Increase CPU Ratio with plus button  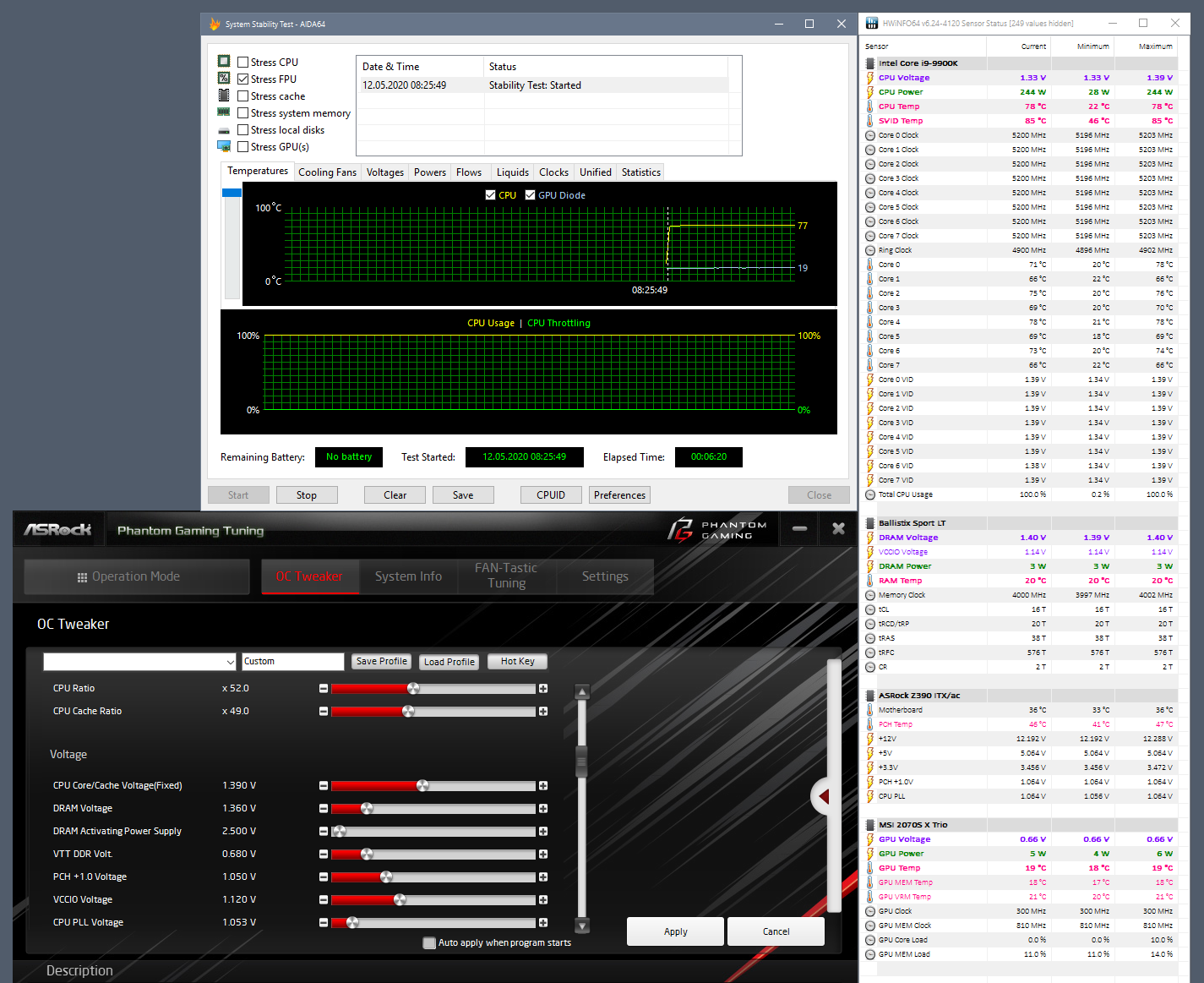click(543, 689)
